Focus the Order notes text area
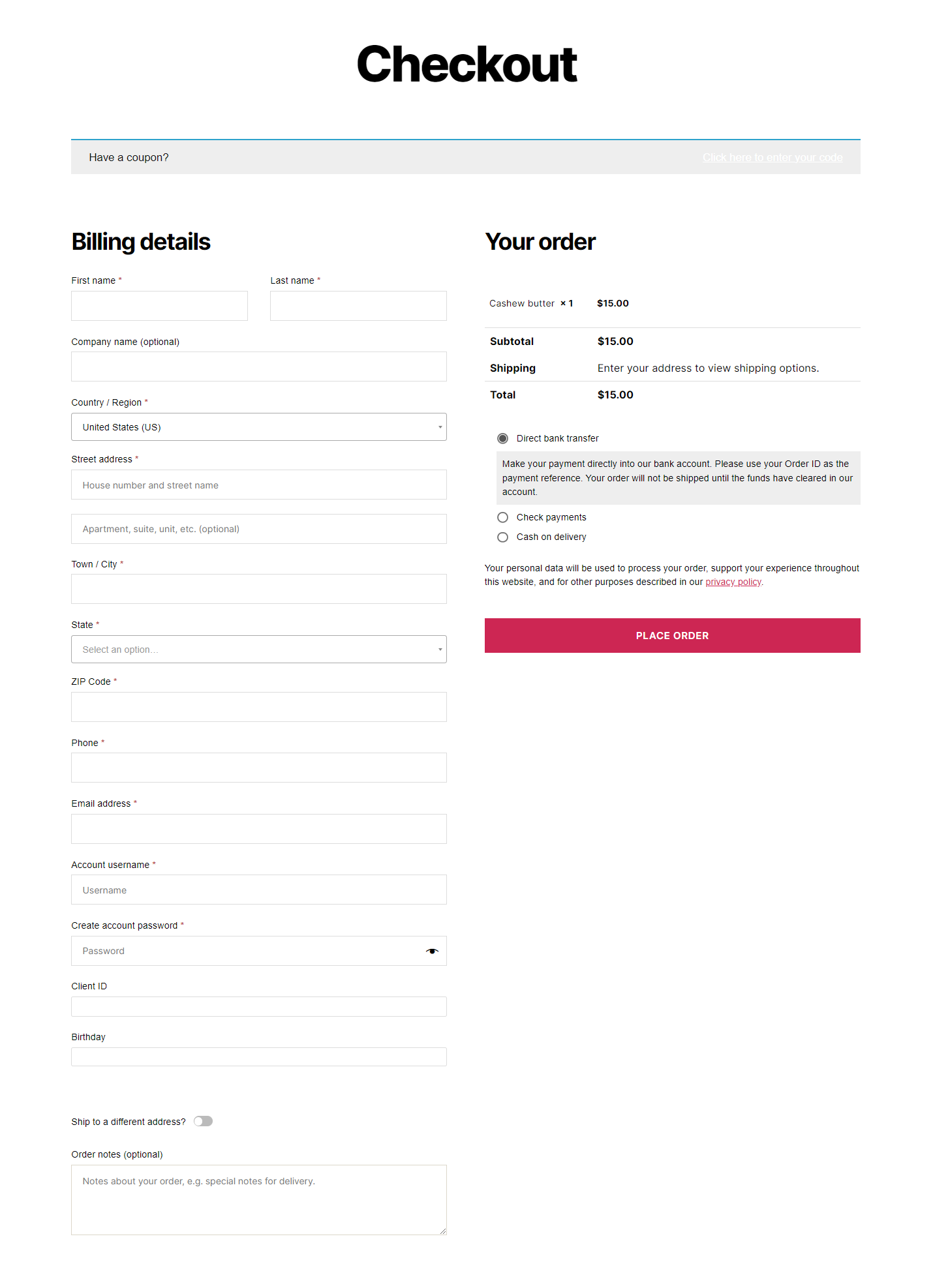The height and width of the screenshot is (1288, 933). click(259, 1200)
